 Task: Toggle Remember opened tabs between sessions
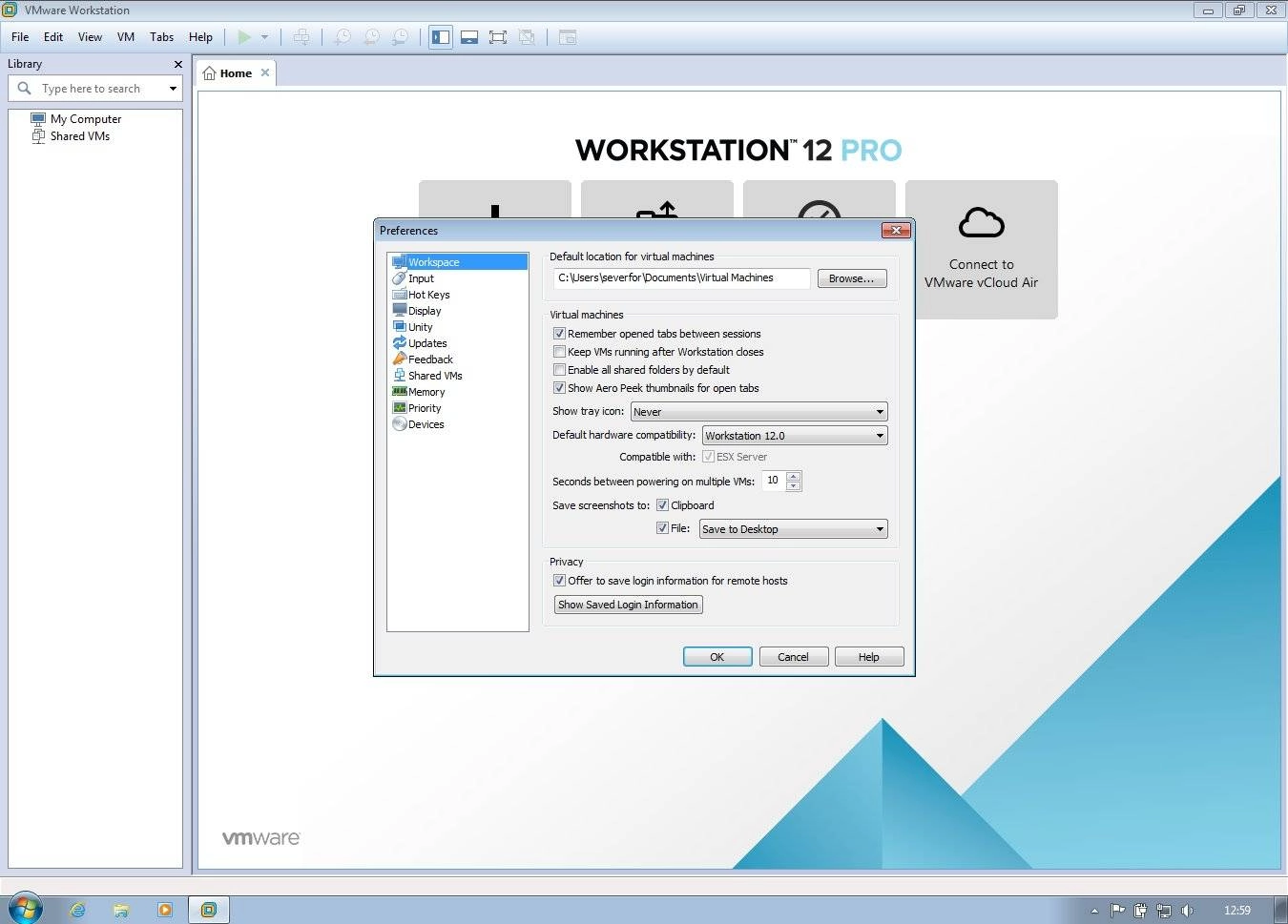559,334
